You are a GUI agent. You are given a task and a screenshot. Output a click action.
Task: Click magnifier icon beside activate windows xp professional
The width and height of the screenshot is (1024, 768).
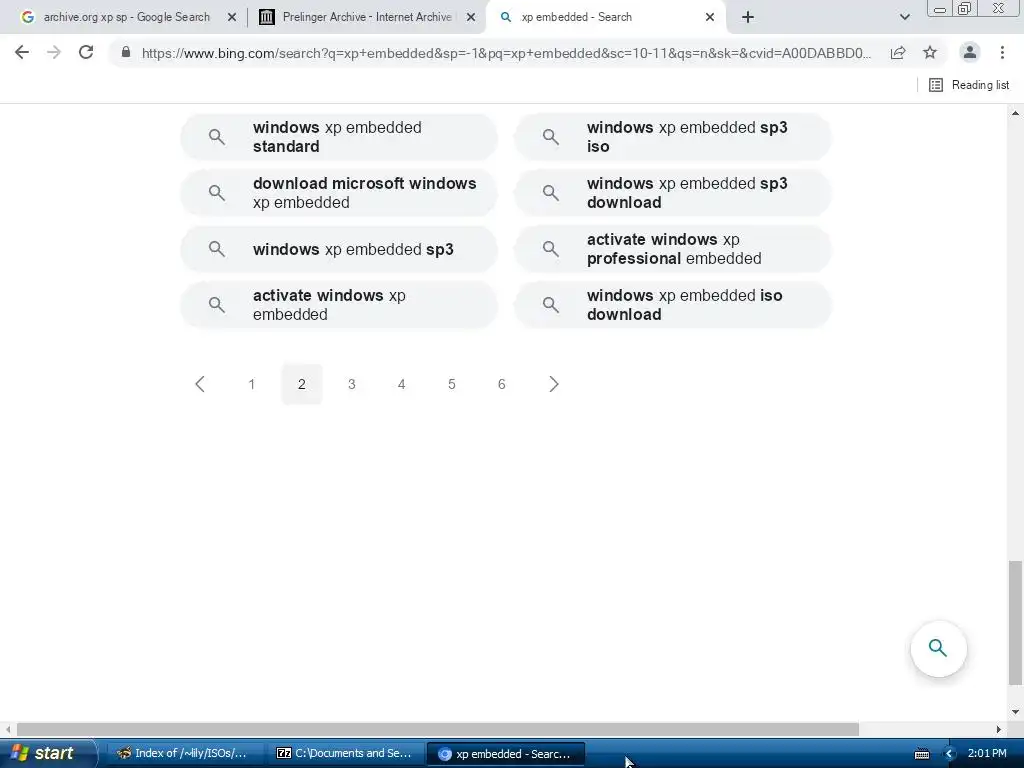point(551,249)
